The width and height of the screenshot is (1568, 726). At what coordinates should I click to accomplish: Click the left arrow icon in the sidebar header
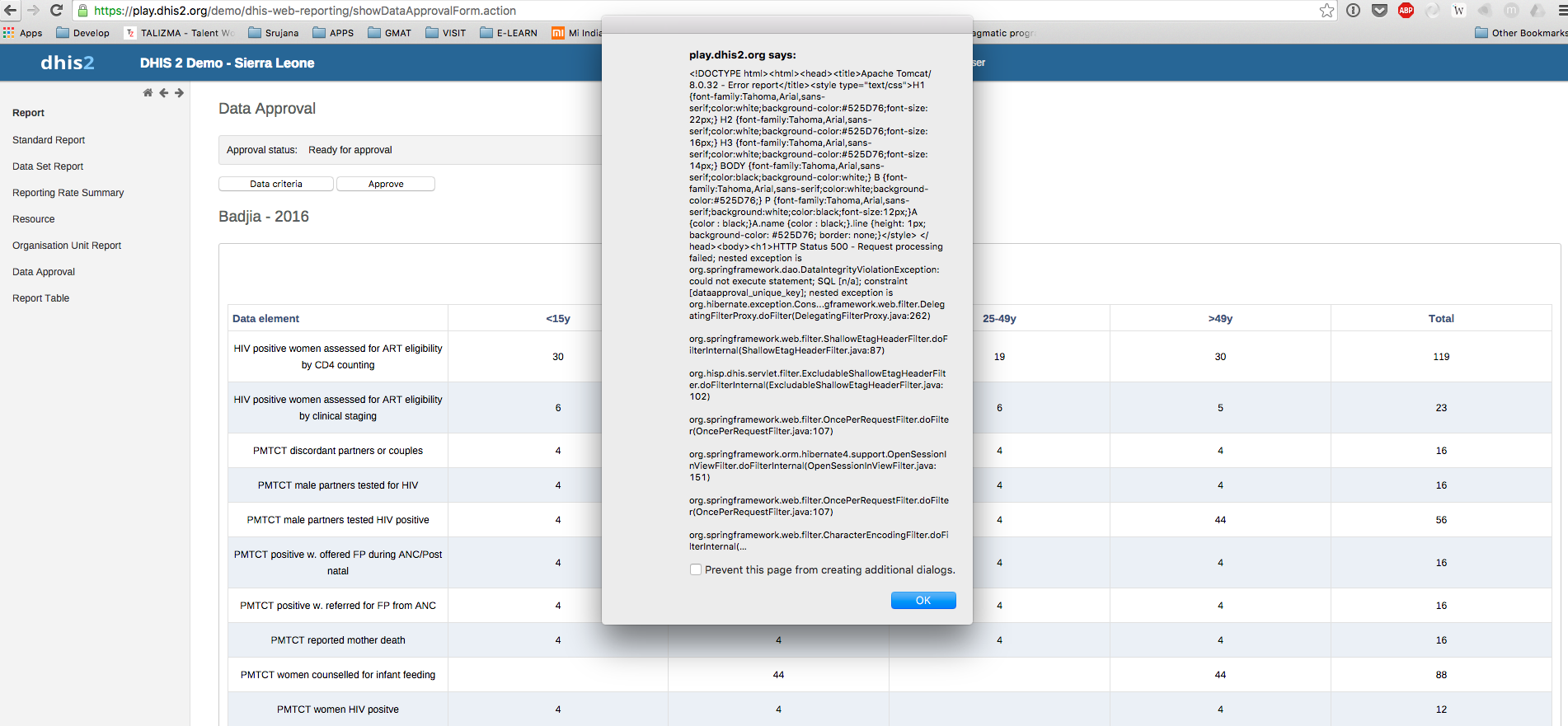click(x=163, y=93)
